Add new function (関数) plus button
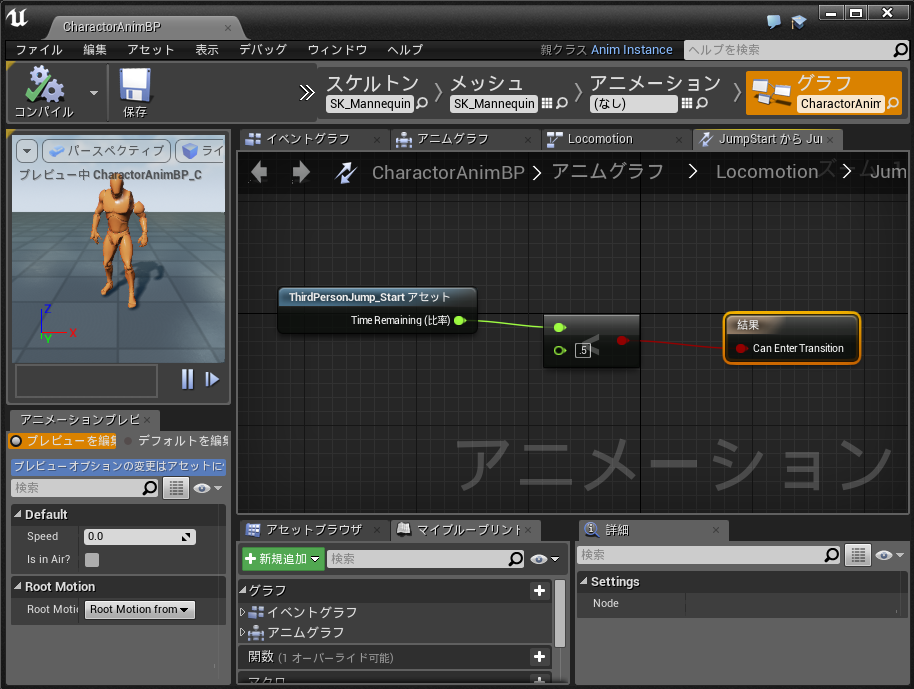The image size is (914, 689). coord(539,657)
